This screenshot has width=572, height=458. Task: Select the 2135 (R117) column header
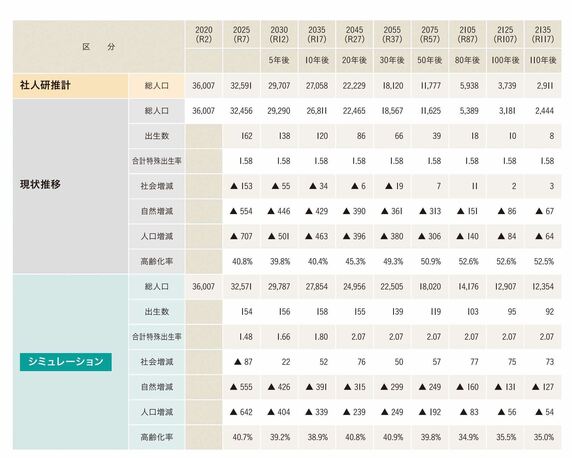[542, 35]
